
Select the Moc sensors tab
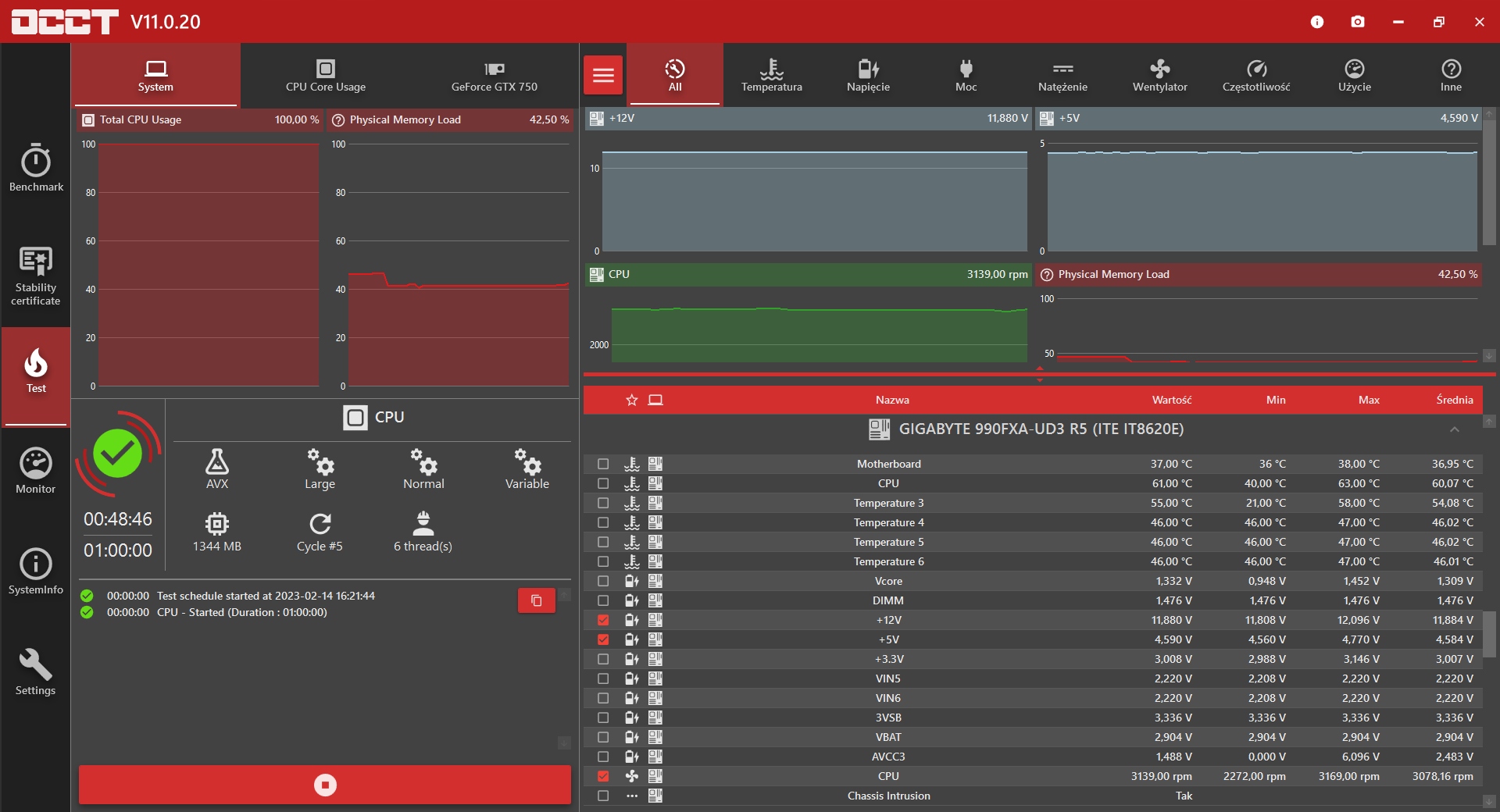click(x=966, y=75)
